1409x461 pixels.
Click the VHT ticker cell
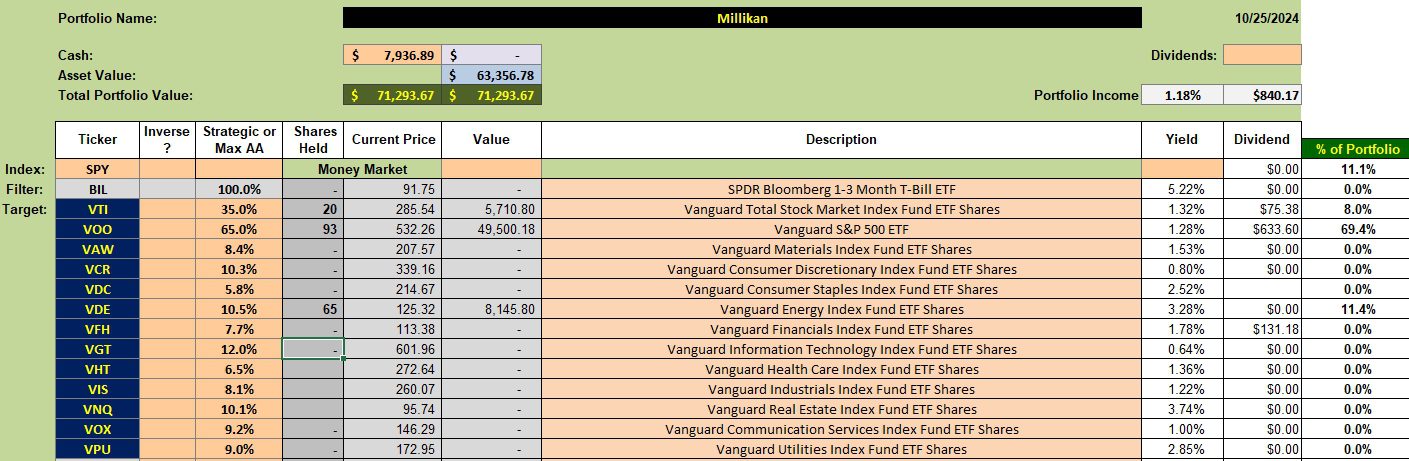click(97, 369)
